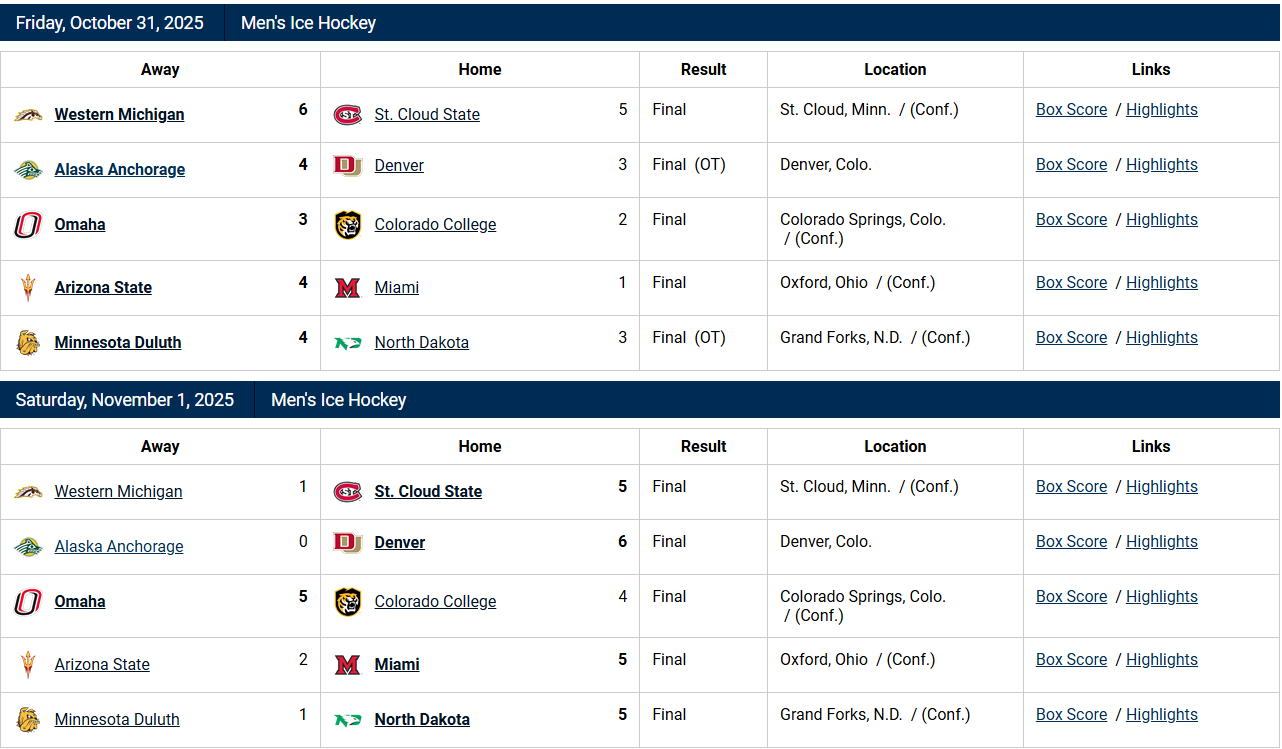Open Box Score for Saturday Omaha game

[x=1071, y=597]
